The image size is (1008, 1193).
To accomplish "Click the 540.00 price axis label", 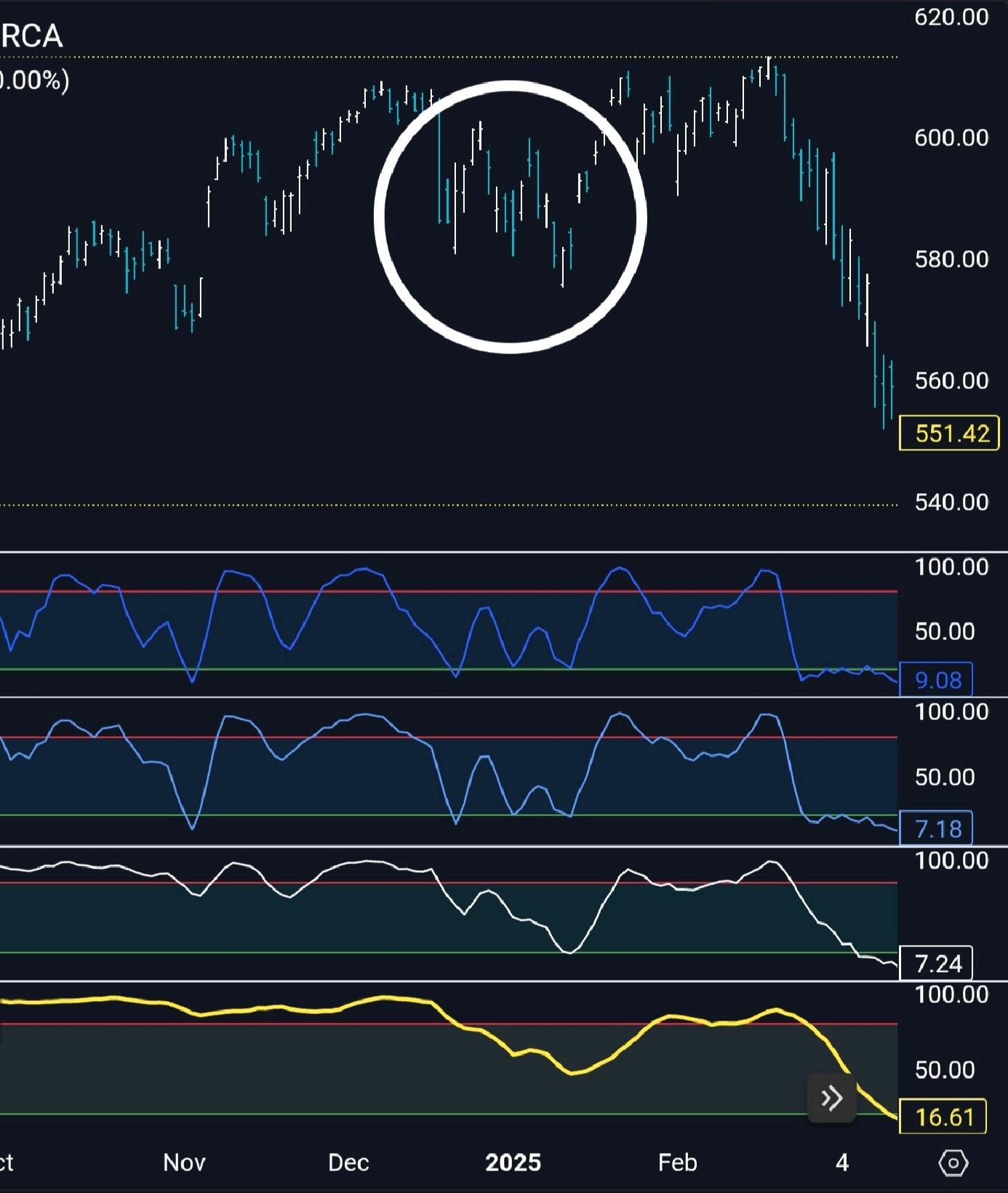I will coord(951,502).
